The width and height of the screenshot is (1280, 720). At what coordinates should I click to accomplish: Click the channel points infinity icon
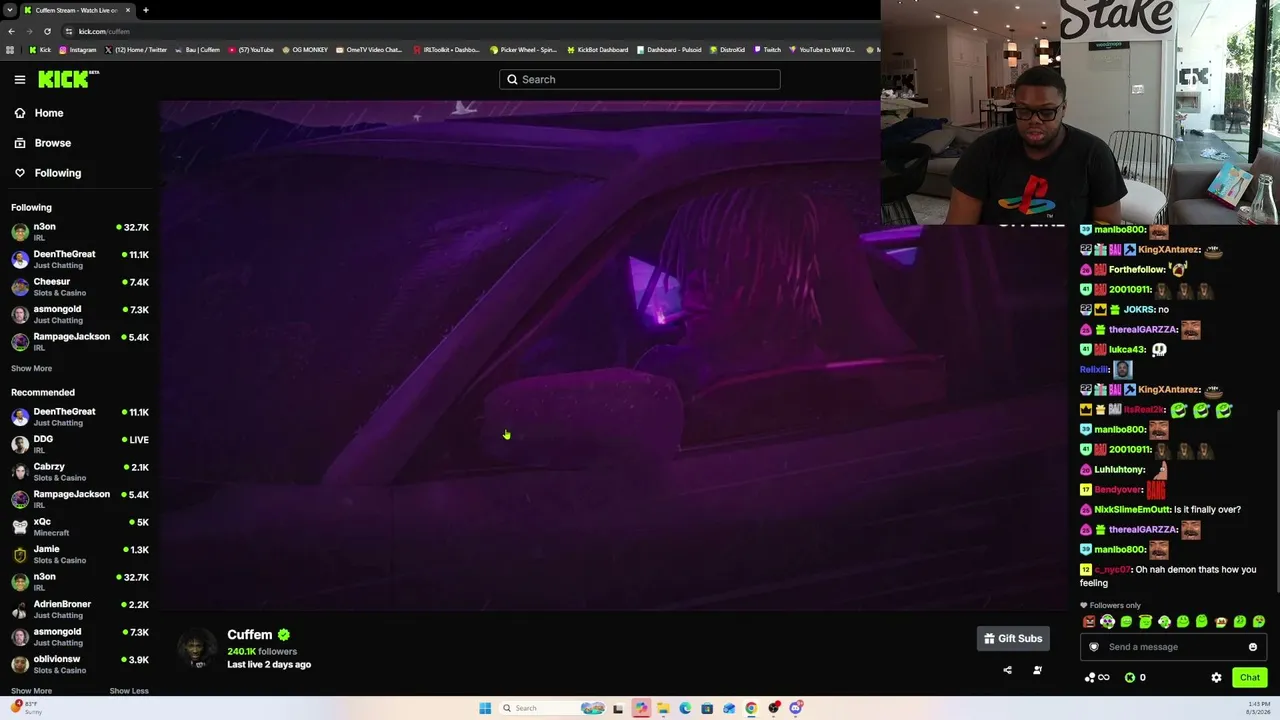click(x=1097, y=677)
